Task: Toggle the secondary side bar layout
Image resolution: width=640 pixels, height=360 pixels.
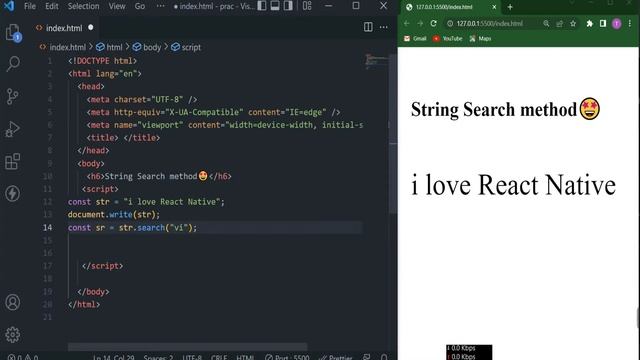Action: click(x=288, y=6)
